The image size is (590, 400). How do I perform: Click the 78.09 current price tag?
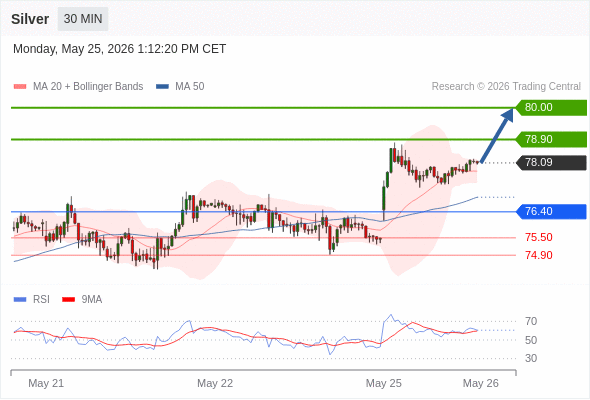click(x=551, y=163)
